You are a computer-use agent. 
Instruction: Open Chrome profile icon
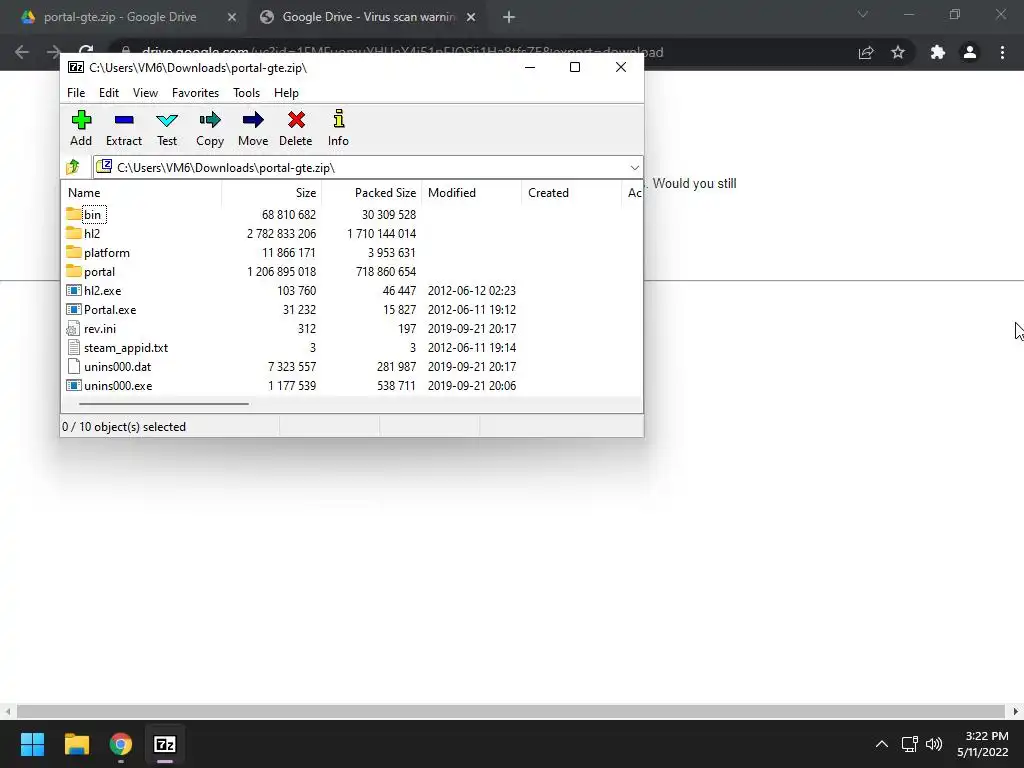[x=970, y=52]
